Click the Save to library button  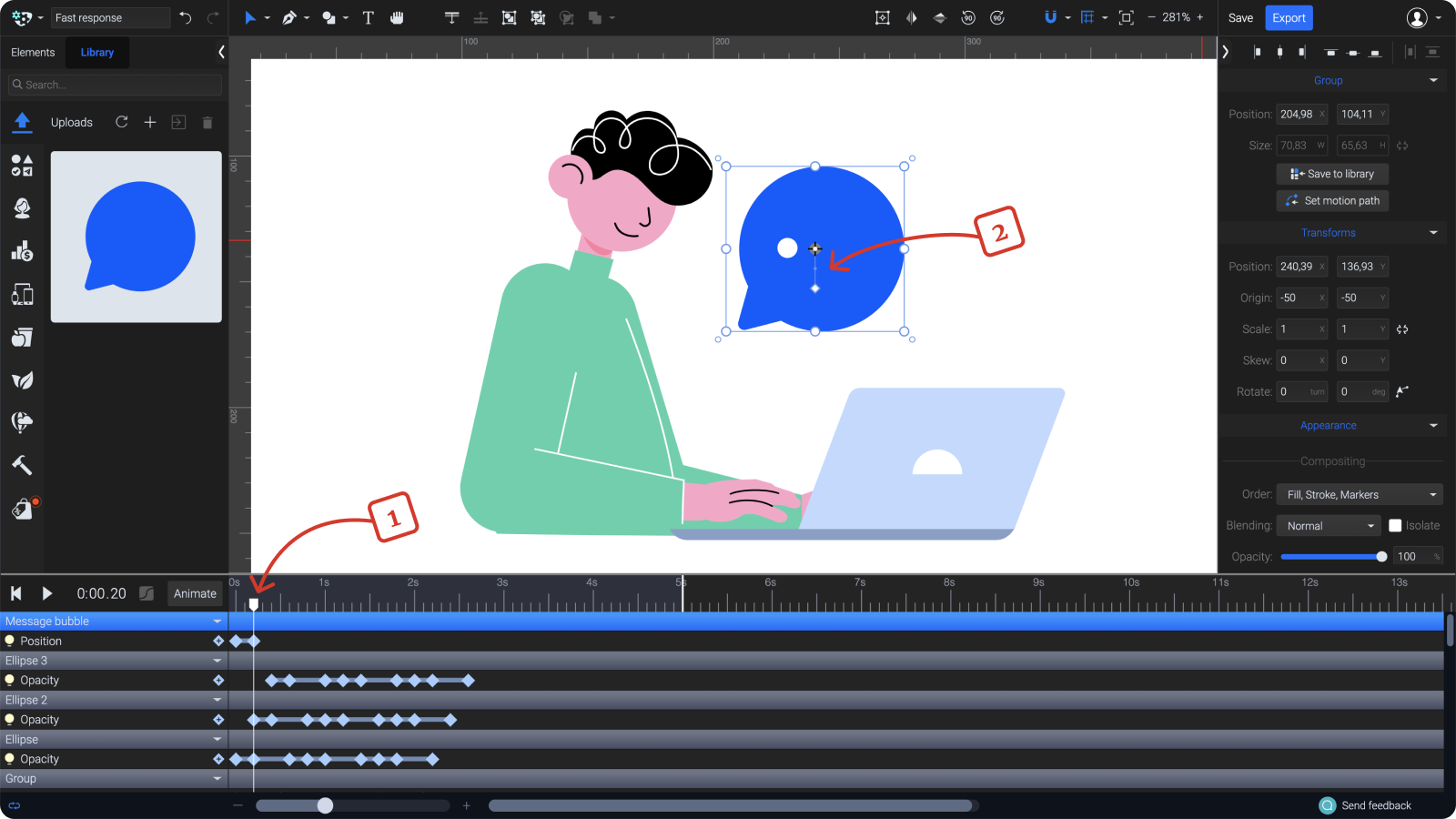tap(1331, 173)
